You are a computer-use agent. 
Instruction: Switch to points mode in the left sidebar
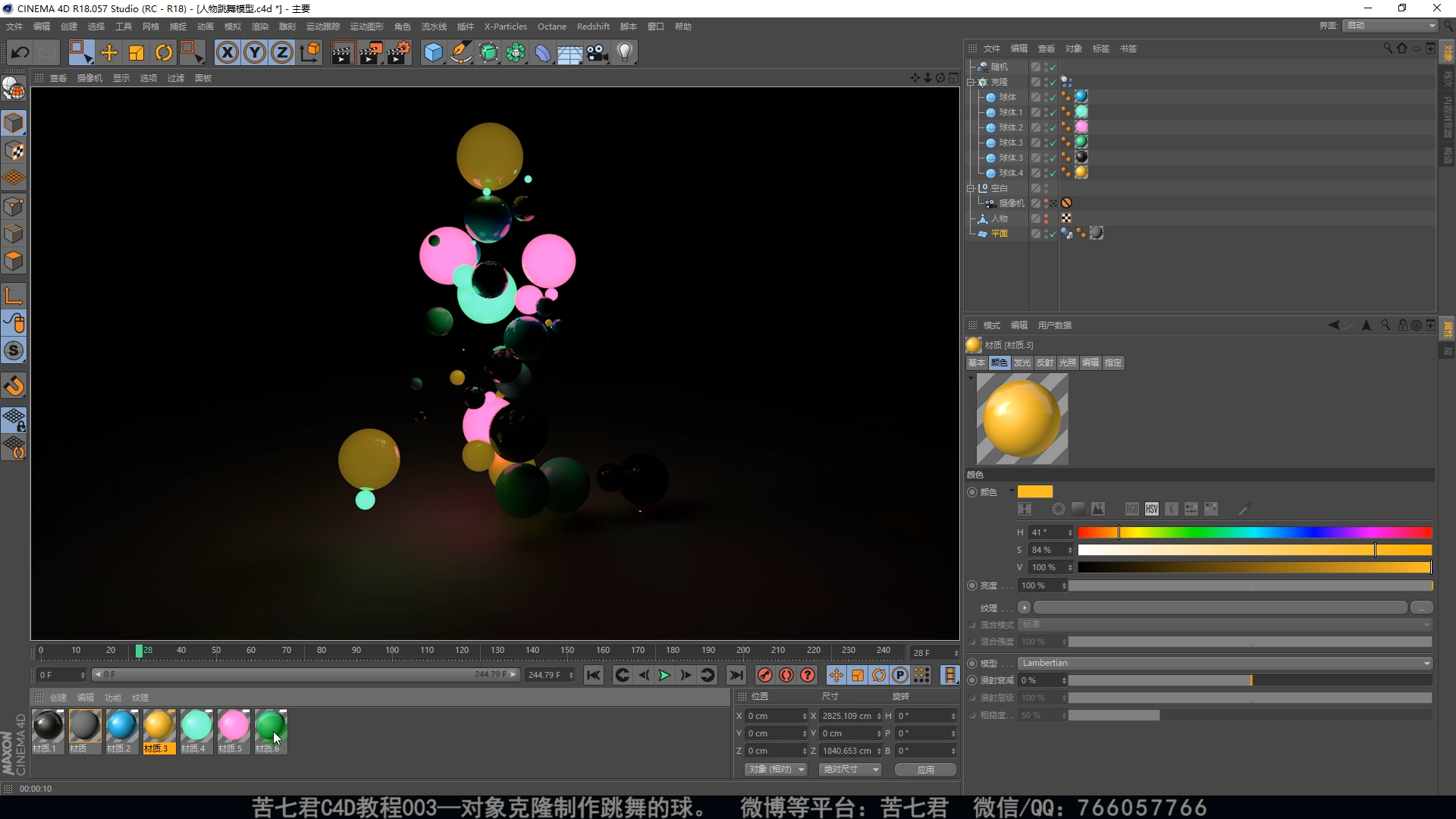click(14, 206)
